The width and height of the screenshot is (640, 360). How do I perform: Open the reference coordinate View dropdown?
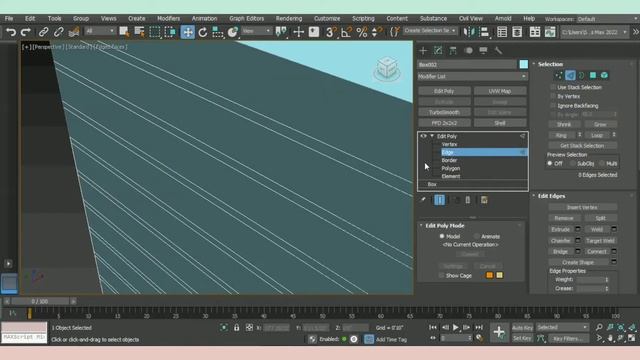tap(256, 31)
